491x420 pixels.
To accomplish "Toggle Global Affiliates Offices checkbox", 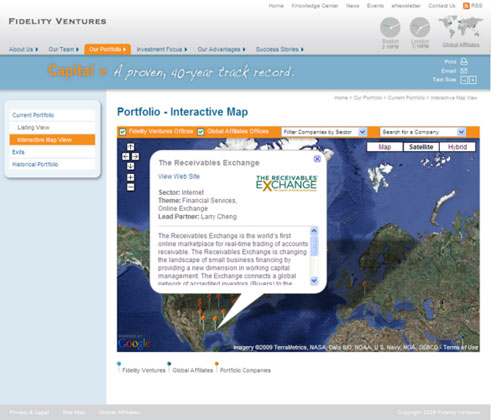I will pyautogui.click(x=201, y=132).
